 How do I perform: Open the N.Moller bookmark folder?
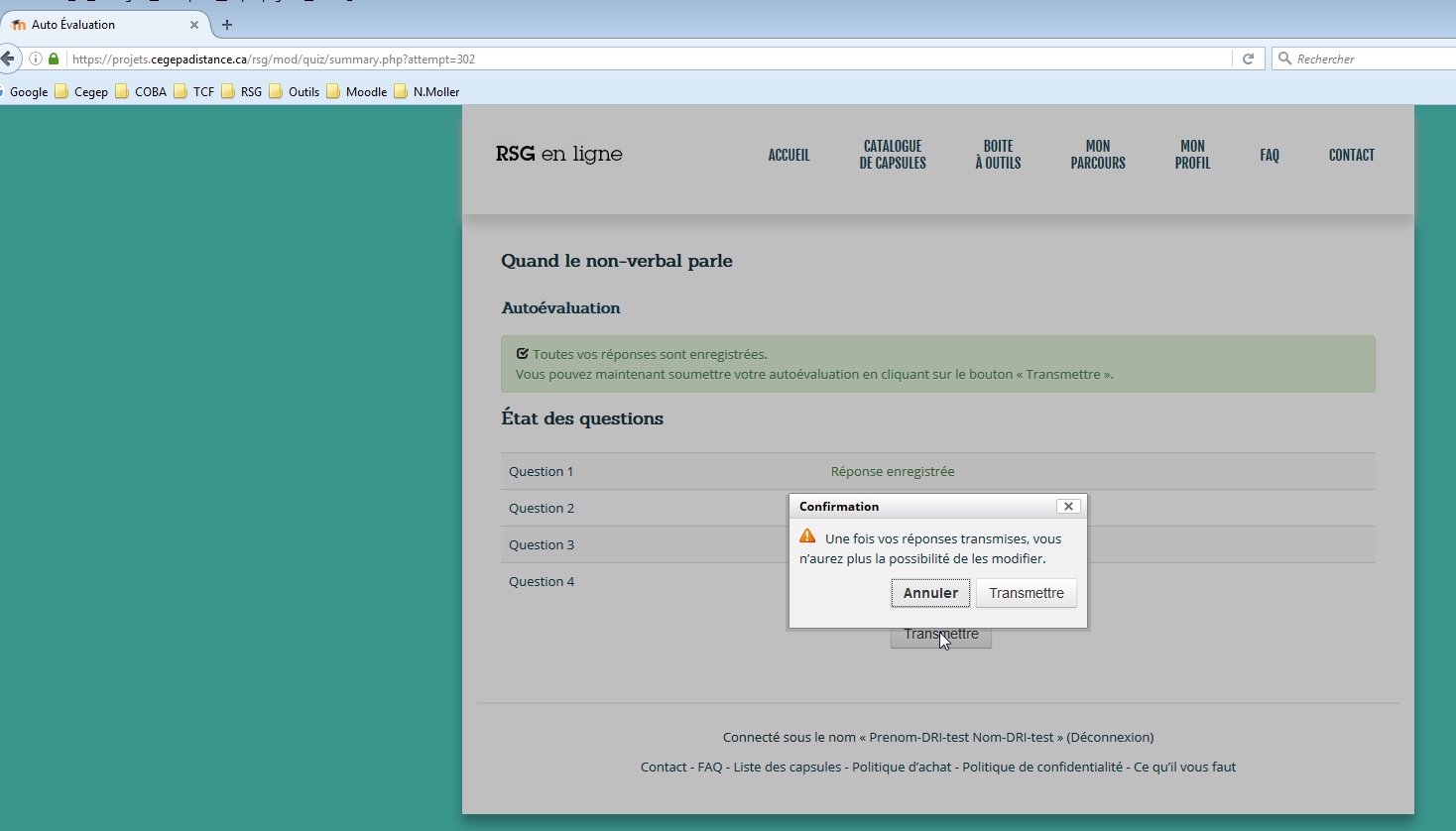[x=427, y=91]
